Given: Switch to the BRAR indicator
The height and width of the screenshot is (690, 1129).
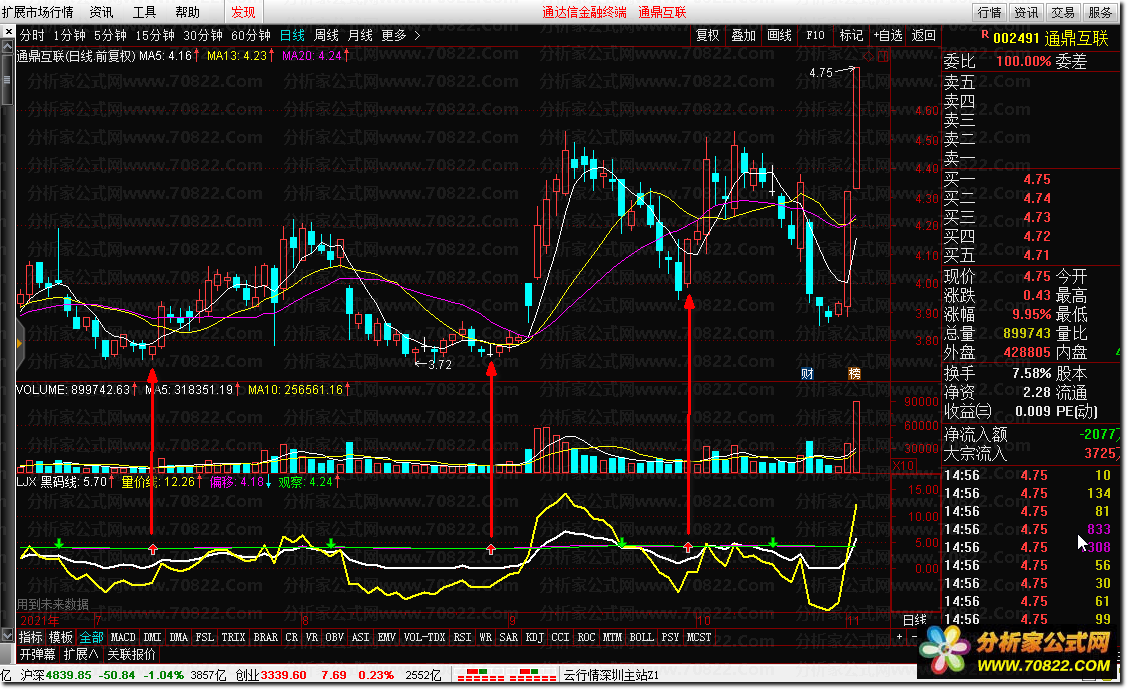Looking at the screenshot, I should click(266, 637).
